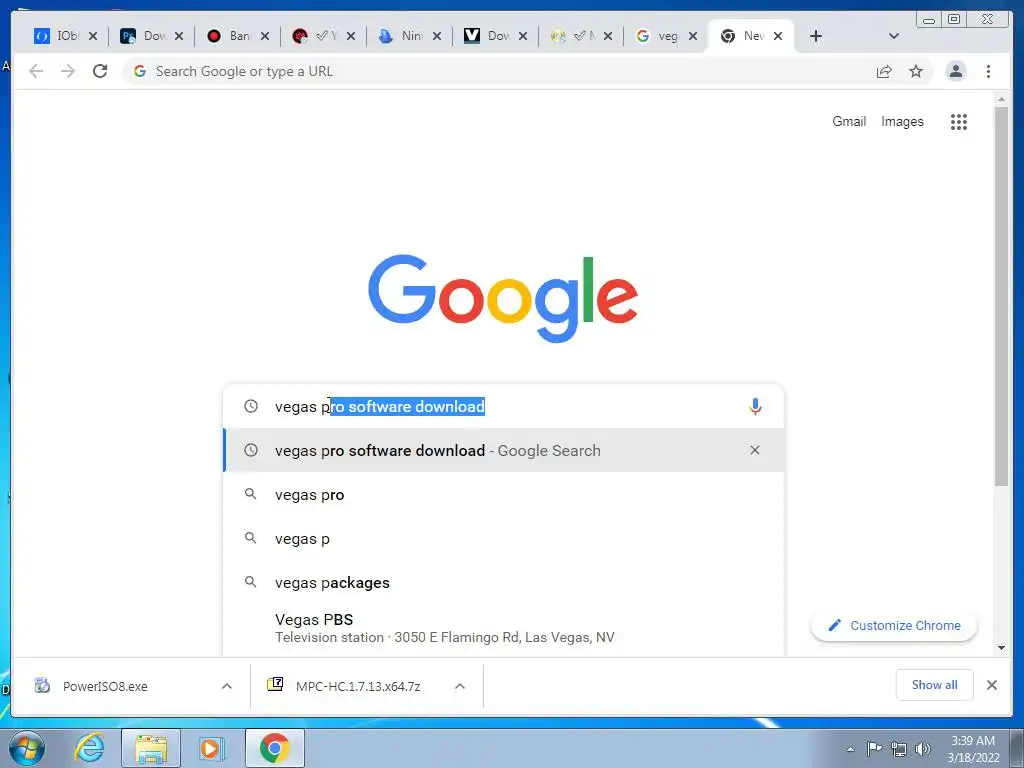Screen dimensions: 1024x768
Task: Bookmark this tab with star icon
Action: pyautogui.click(x=916, y=71)
